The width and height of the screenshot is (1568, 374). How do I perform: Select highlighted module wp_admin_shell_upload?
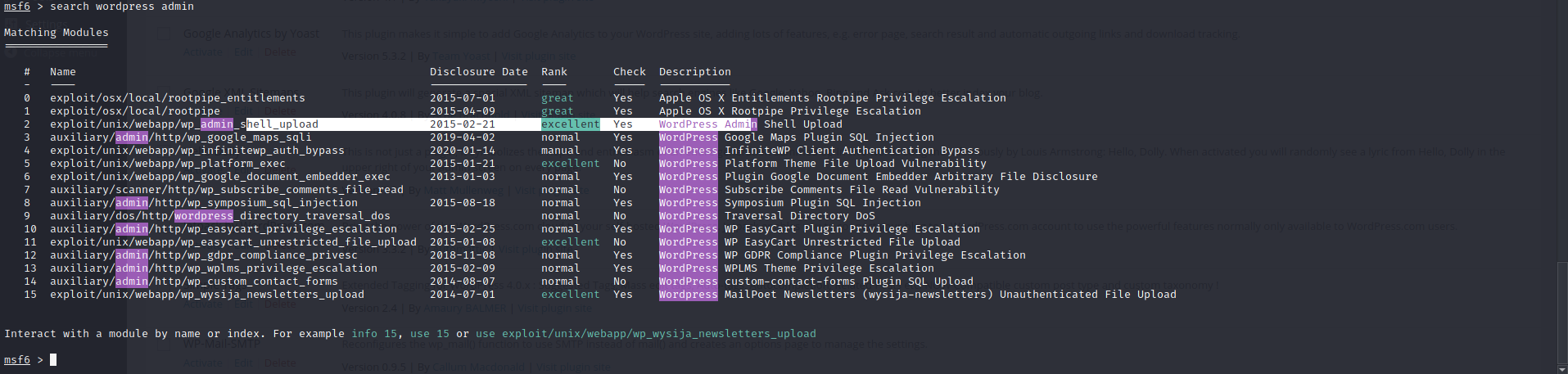[184, 124]
